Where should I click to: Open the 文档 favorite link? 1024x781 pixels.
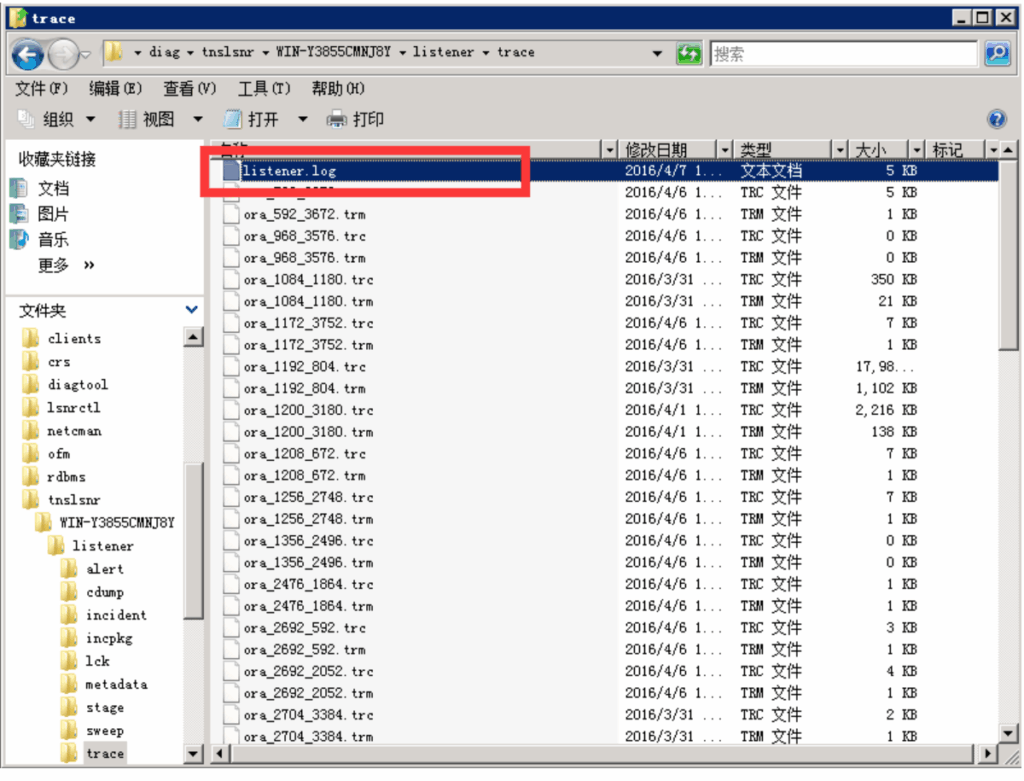(x=53, y=188)
